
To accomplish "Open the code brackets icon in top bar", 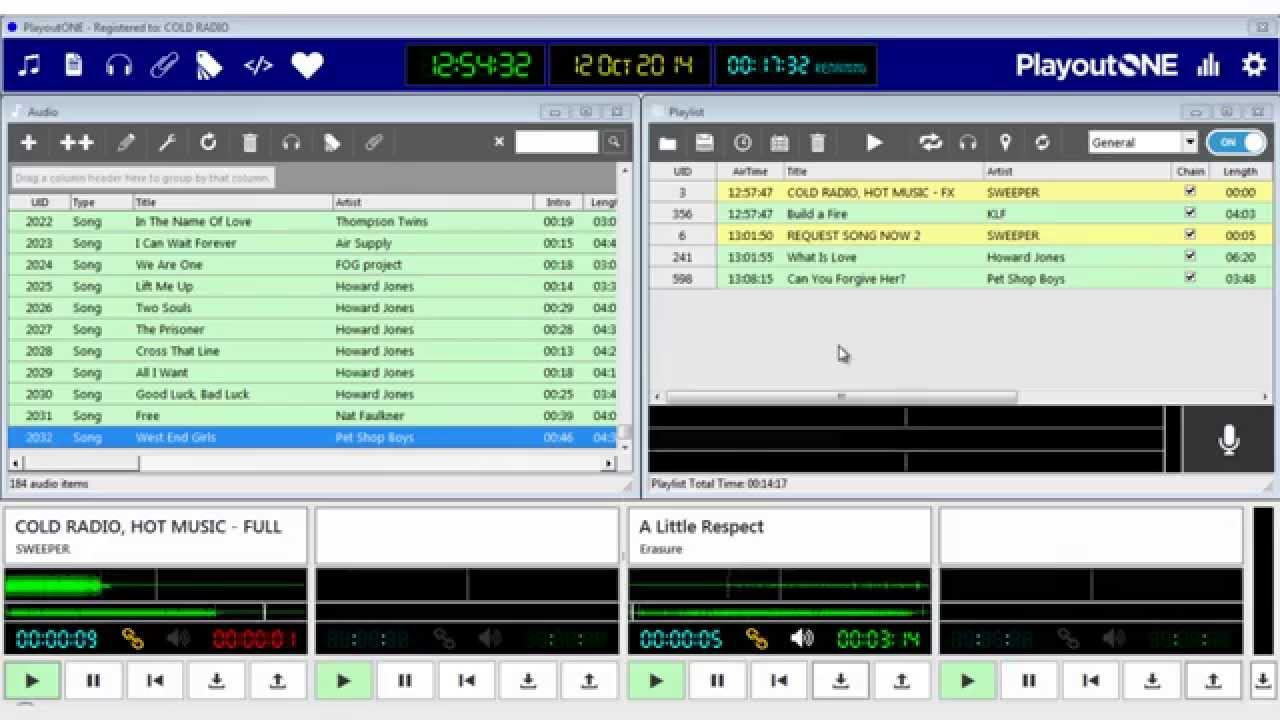I will click(x=258, y=66).
